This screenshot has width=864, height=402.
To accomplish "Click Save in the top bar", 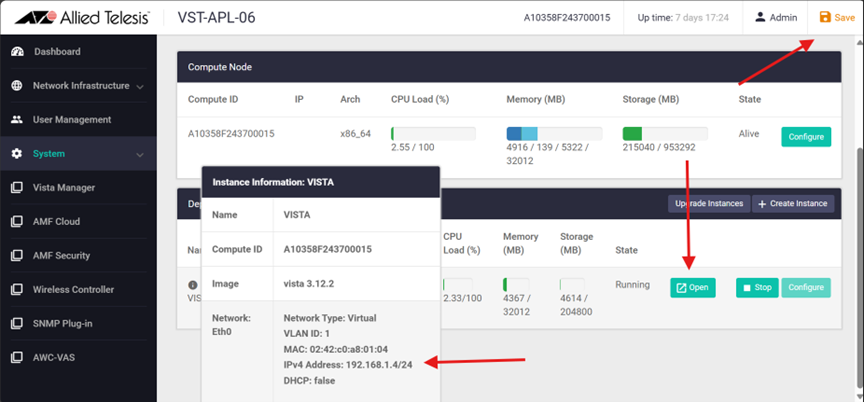I will pos(837,18).
